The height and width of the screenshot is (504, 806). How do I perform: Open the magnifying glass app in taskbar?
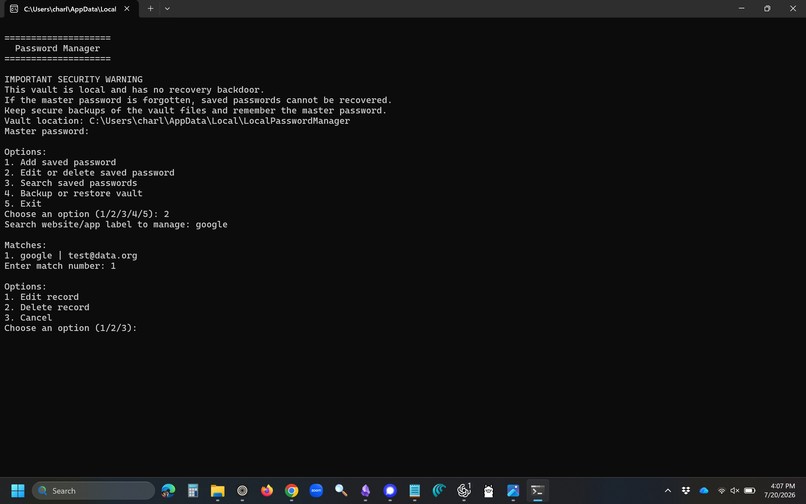pyautogui.click(x=341, y=491)
